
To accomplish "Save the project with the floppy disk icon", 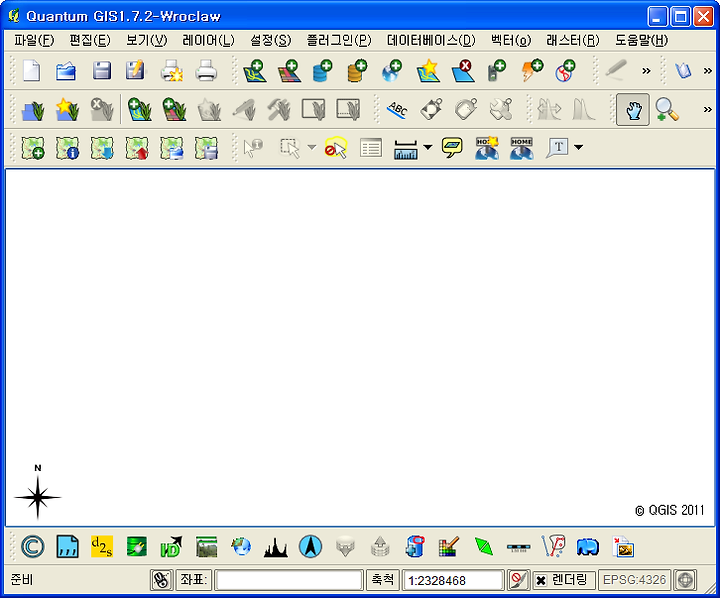I will tap(101, 71).
